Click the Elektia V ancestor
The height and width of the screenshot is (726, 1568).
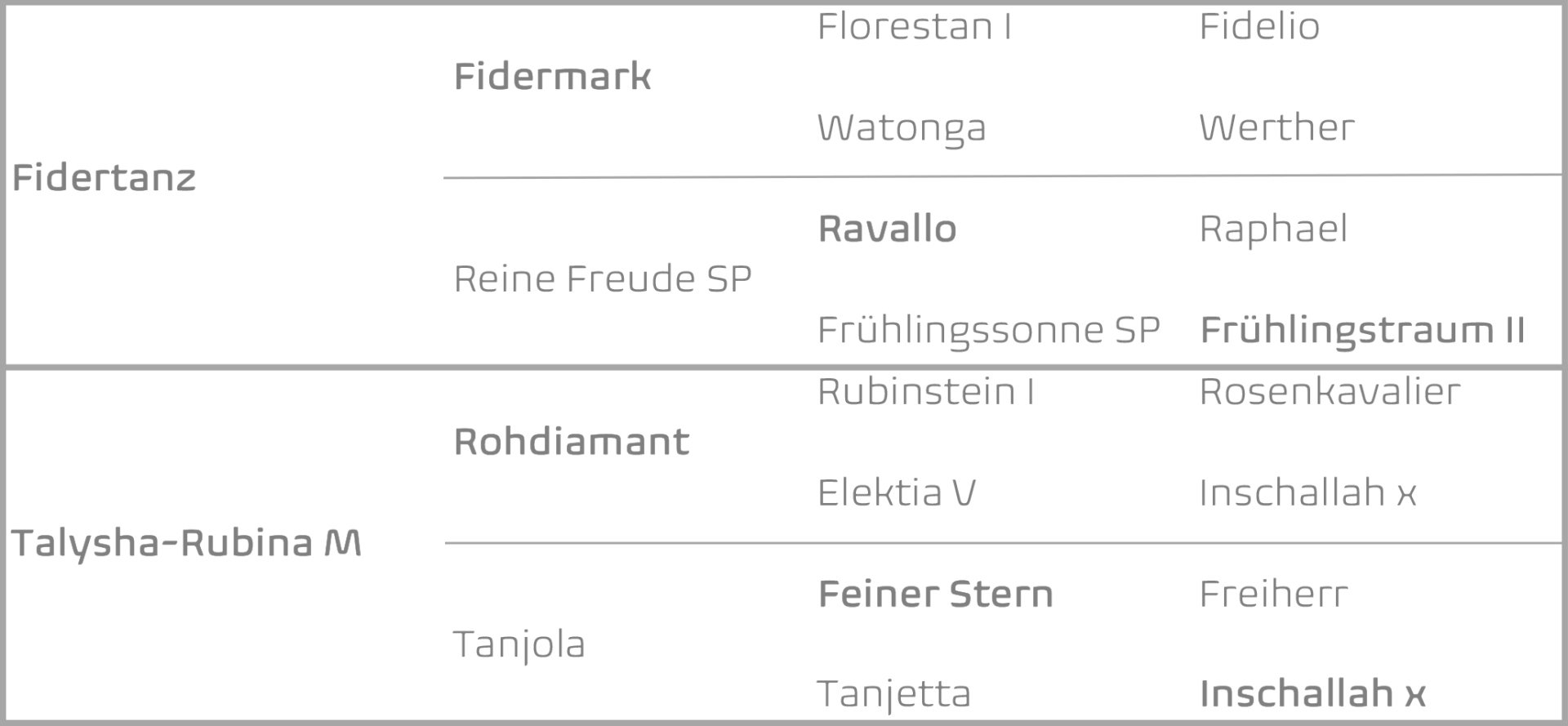(896, 493)
